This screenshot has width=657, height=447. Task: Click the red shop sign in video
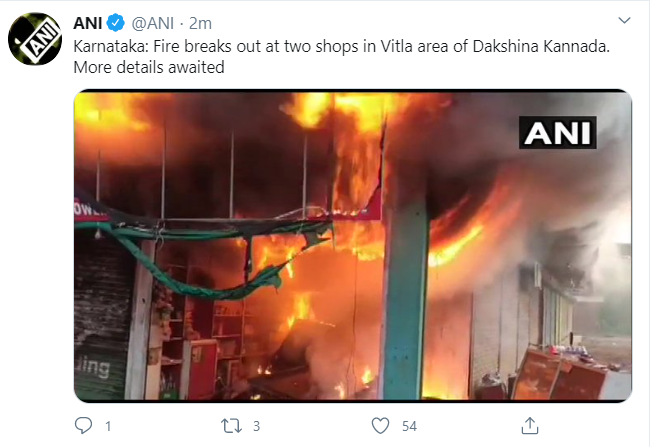(91, 209)
